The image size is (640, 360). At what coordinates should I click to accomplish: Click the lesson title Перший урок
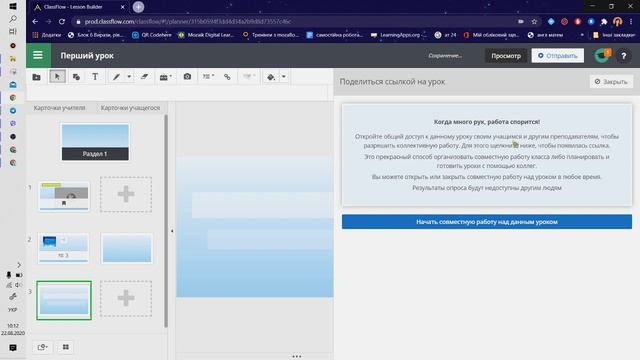pos(87,56)
